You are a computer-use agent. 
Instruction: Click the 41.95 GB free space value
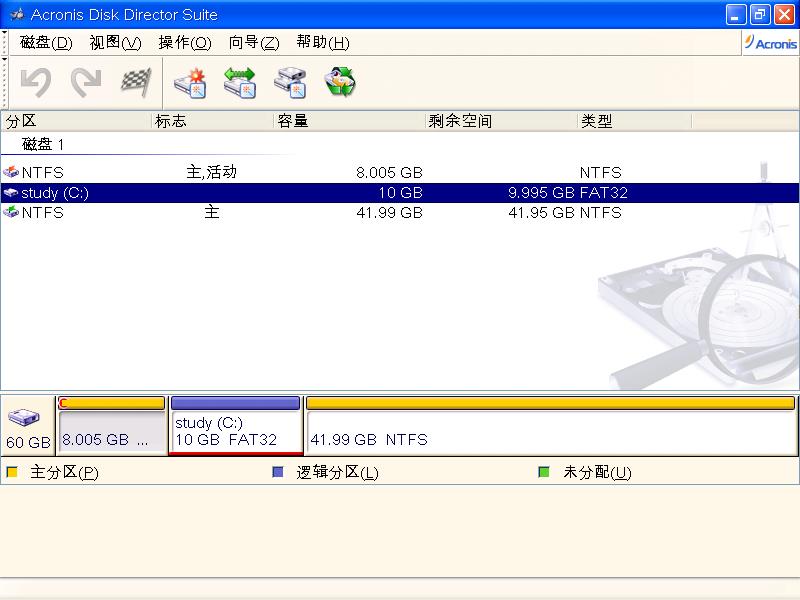tap(541, 212)
